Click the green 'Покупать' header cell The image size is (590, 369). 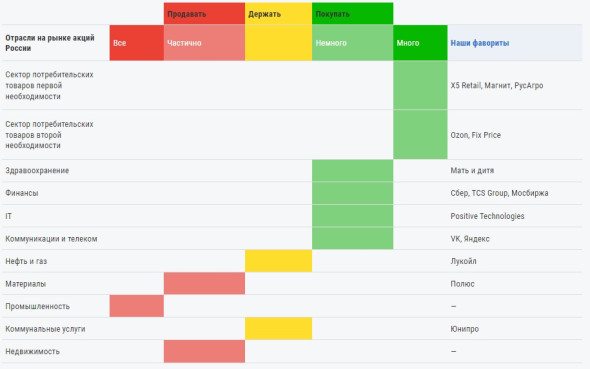(353, 14)
